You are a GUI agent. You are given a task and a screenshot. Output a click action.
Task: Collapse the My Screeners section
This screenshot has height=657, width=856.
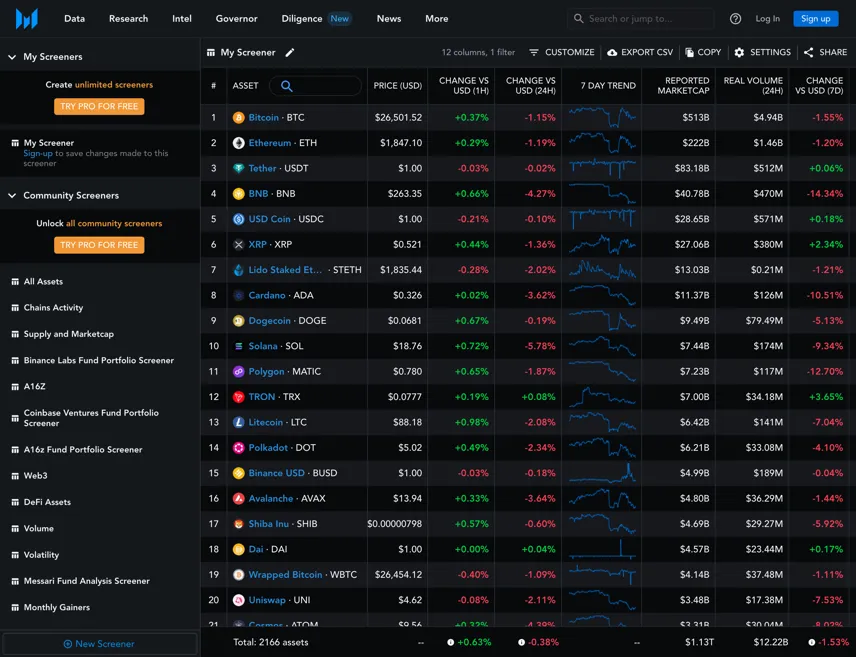(x=12, y=57)
